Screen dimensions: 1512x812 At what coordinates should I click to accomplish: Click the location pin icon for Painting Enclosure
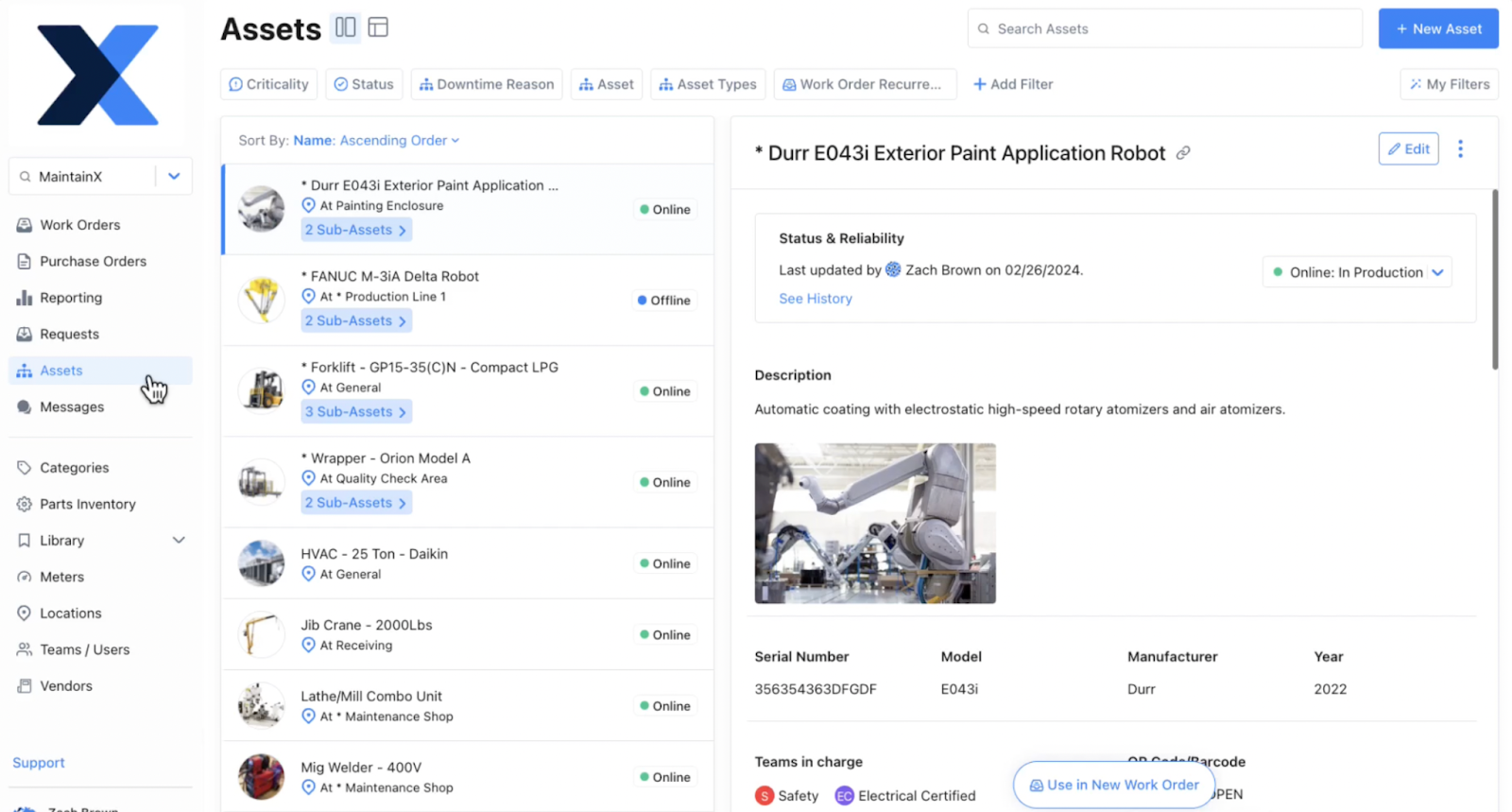click(308, 205)
